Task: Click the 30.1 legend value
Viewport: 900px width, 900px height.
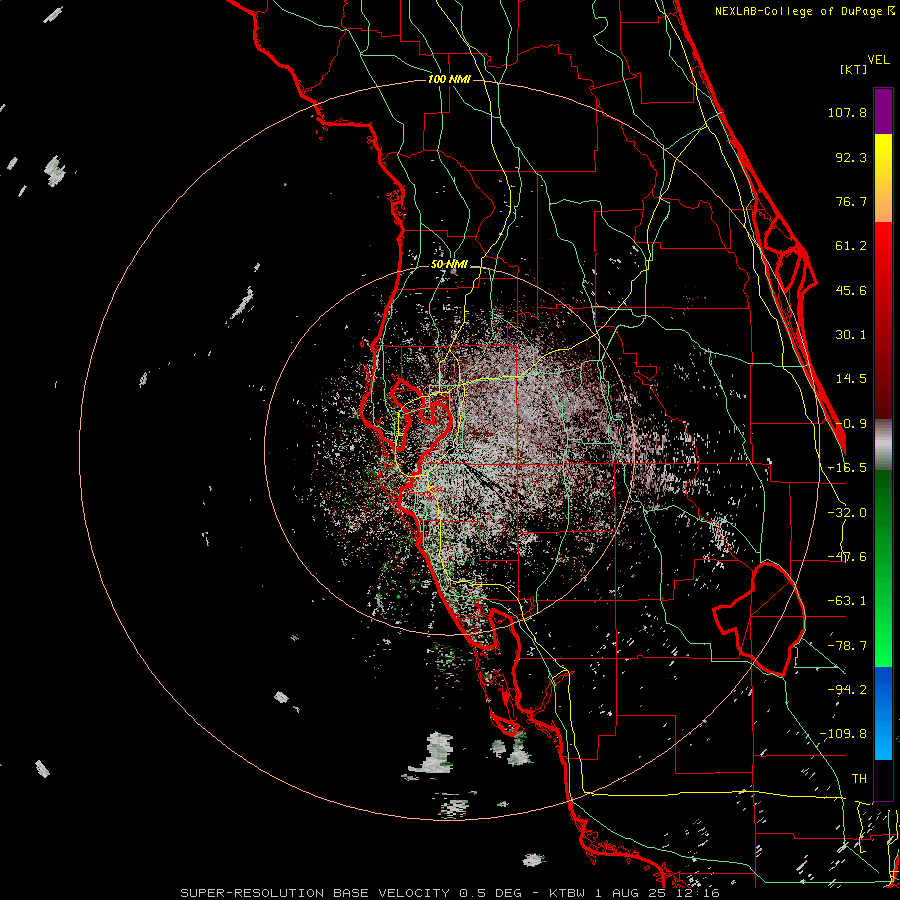Action: [851, 335]
